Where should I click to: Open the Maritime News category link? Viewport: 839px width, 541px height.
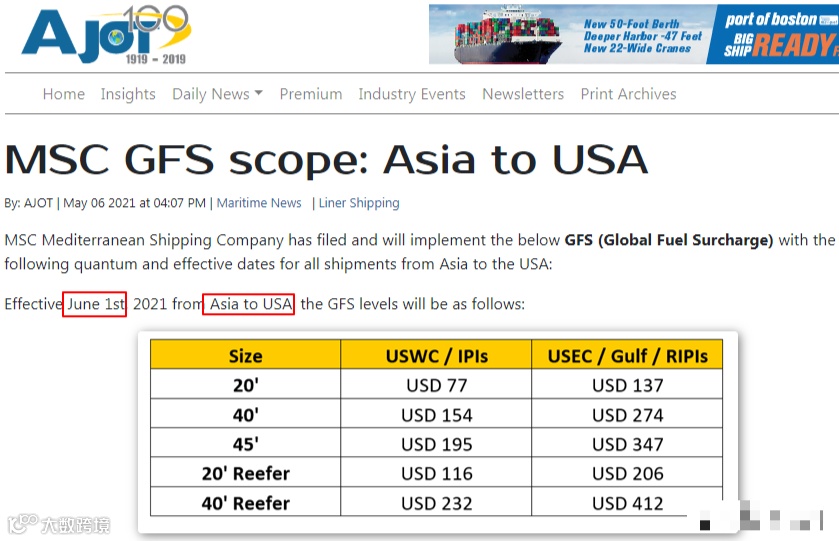point(259,203)
